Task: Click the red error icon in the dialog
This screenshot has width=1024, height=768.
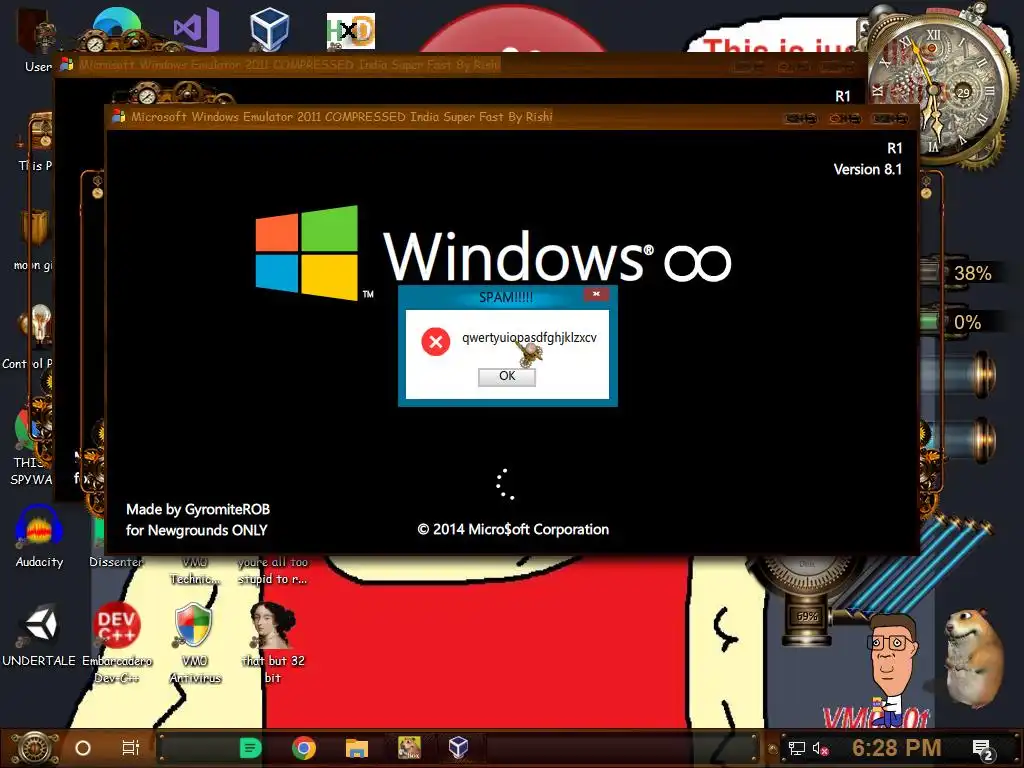Action: (436, 342)
